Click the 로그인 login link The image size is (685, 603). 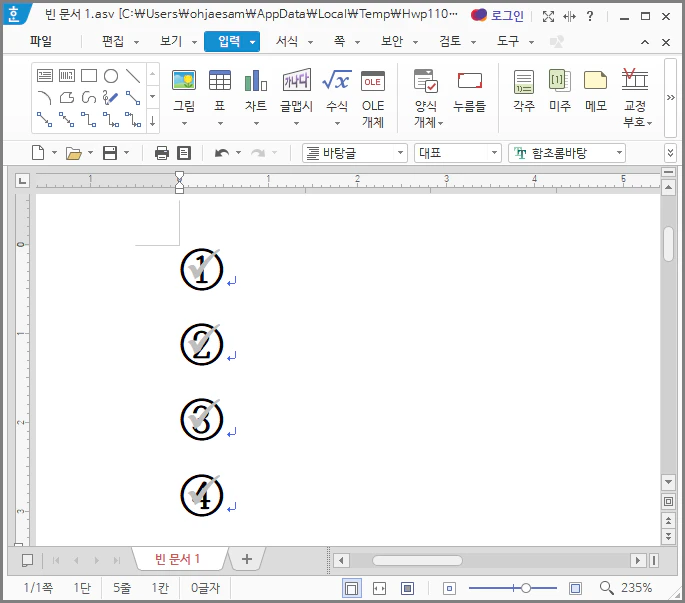507,16
